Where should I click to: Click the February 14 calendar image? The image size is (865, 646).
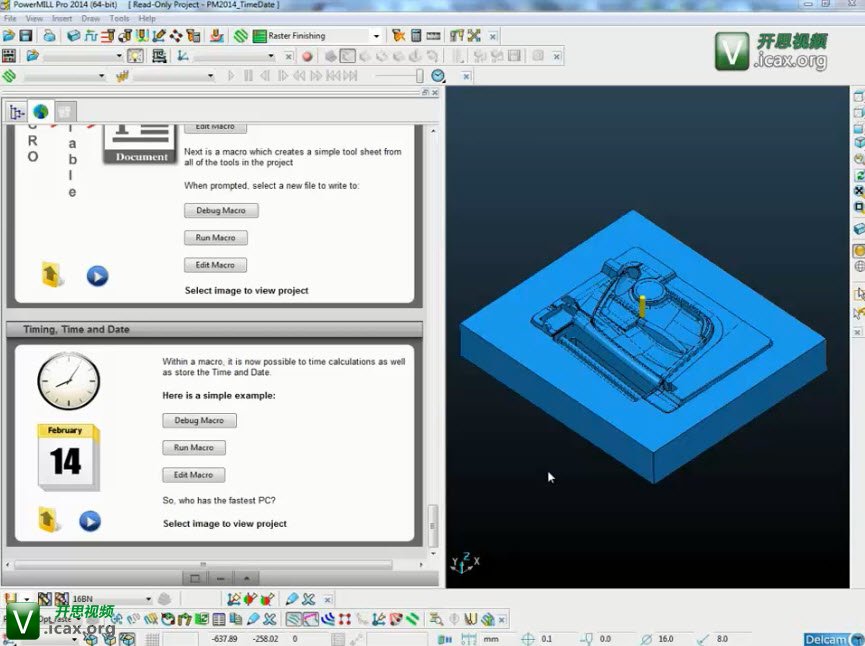(x=67, y=457)
